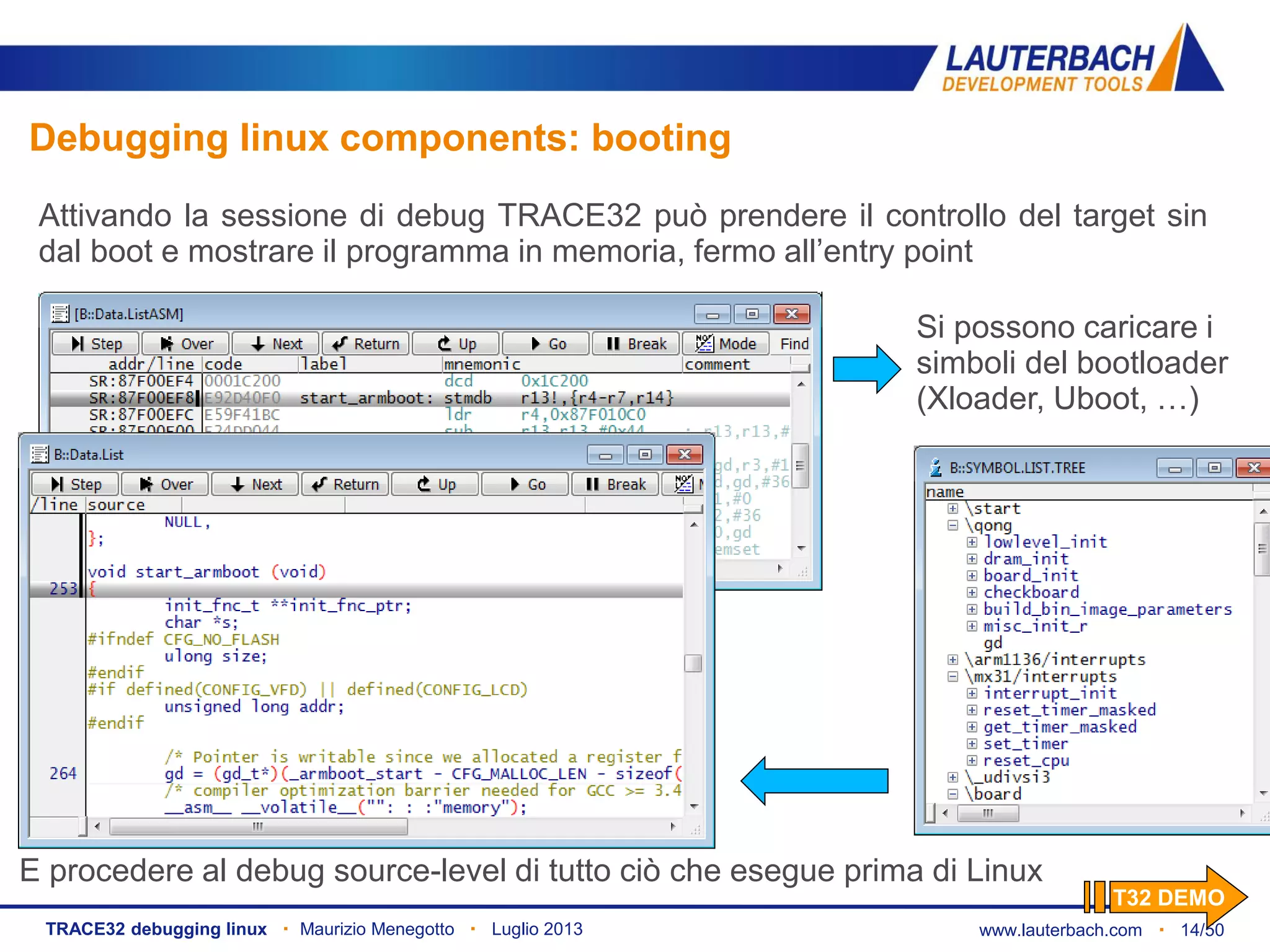Click the Lauterbach Development Tools logo
Viewport: 1270px width, 952px height.
pos(1082,58)
